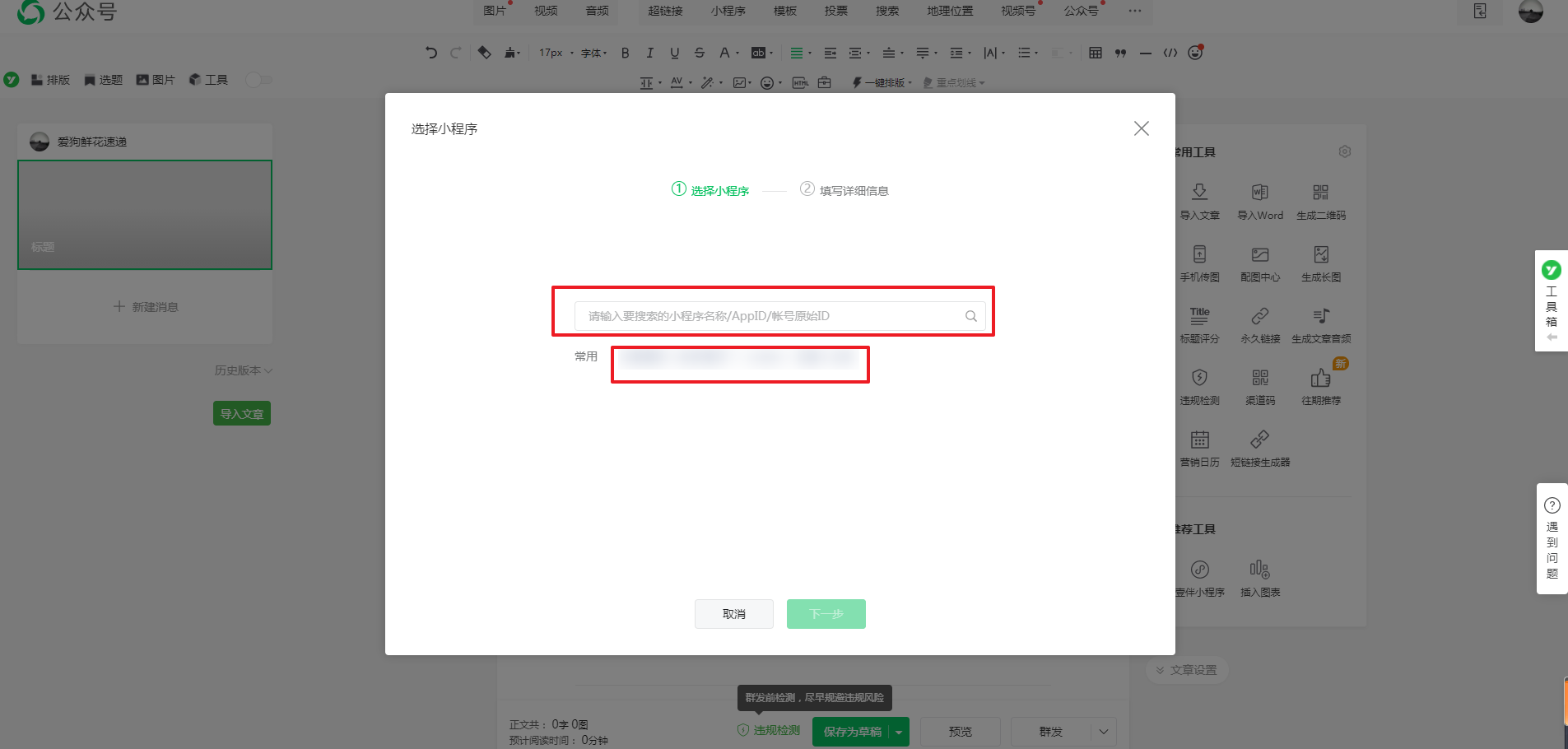Open the 地理位置 menu item
The width and height of the screenshot is (1568, 749).
tap(950, 11)
